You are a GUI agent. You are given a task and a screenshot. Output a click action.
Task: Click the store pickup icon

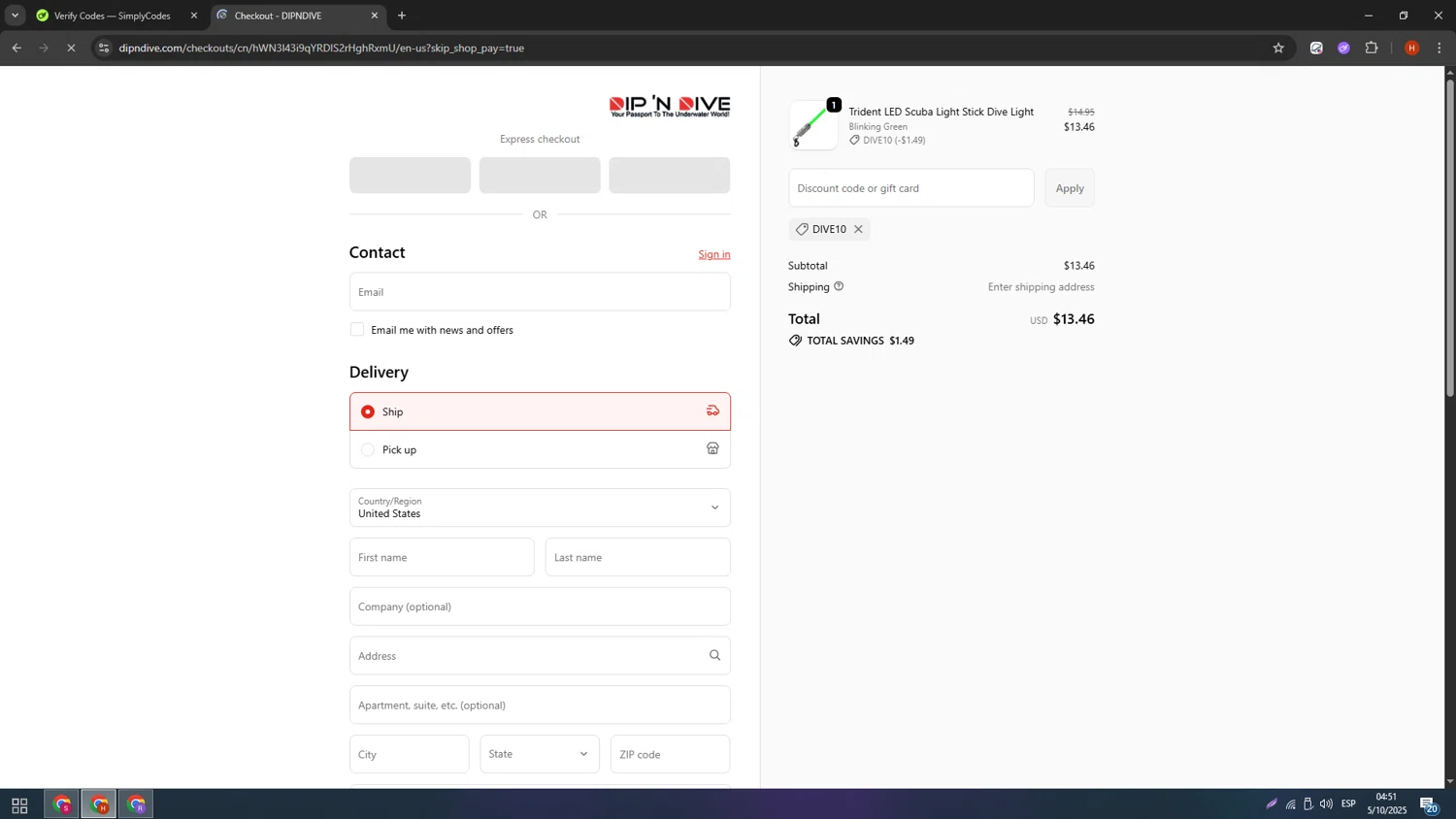(712, 448)
